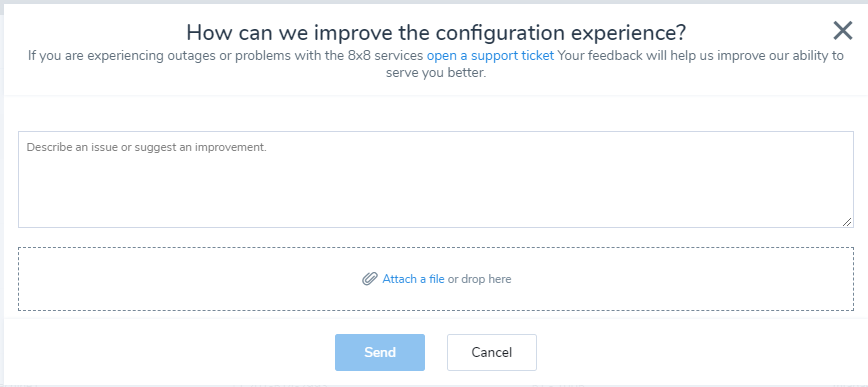The image size is (868, 387).
Task: Click blank footer area beside the Cancel button
Action: point(692,352)
